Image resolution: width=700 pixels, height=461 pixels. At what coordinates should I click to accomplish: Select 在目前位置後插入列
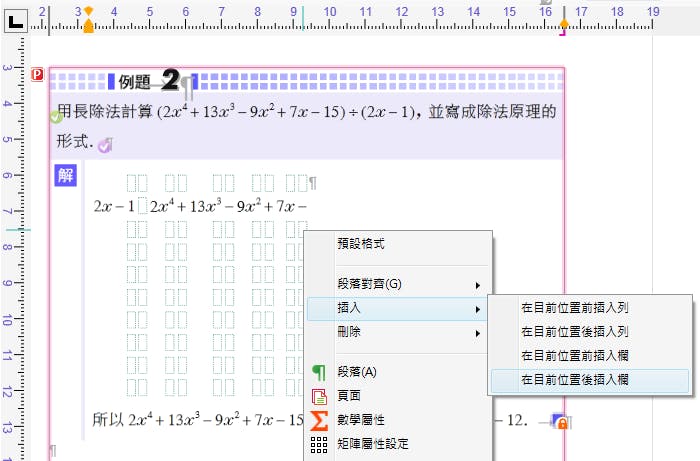[x=588, y=331]
